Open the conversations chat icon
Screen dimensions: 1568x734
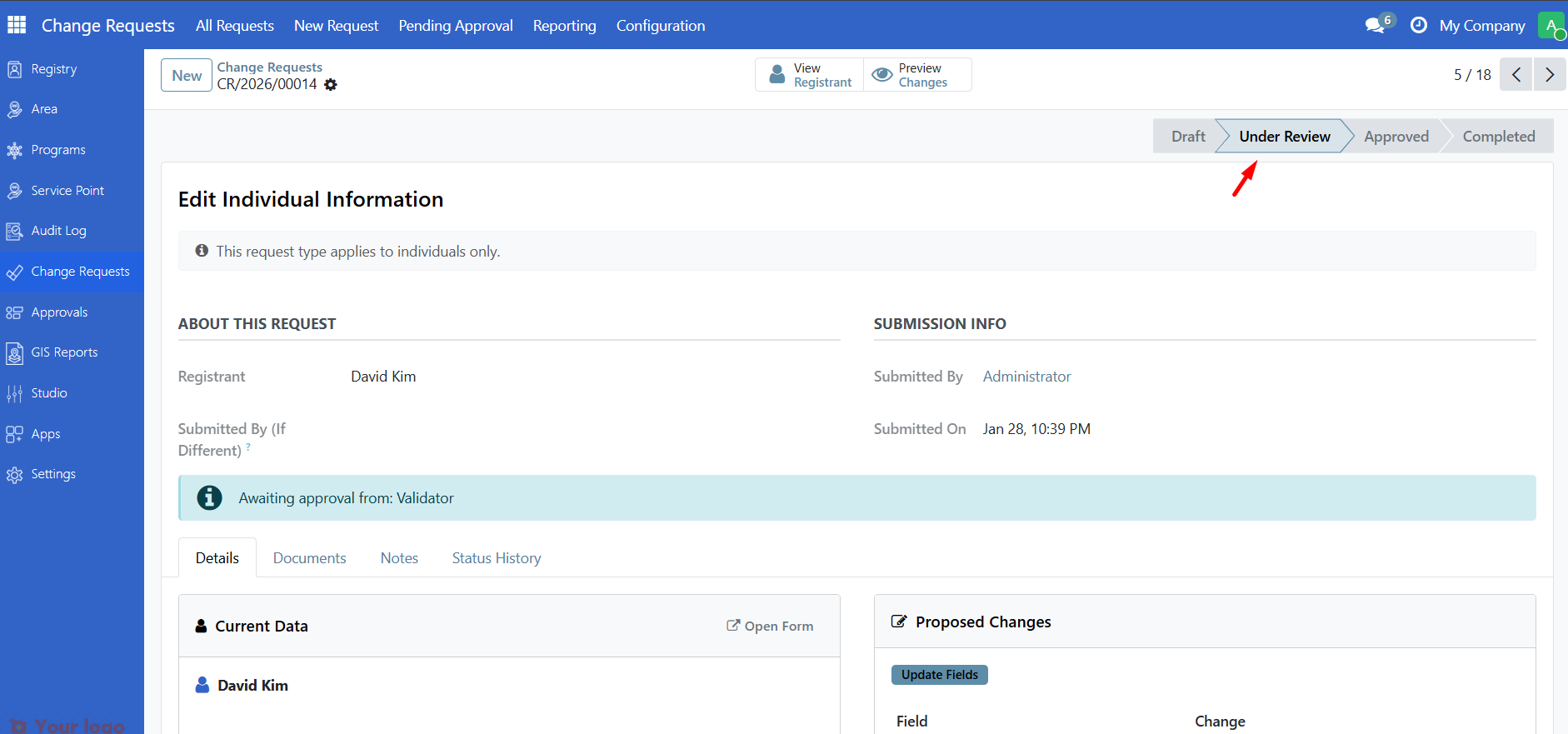point(1375,26)
